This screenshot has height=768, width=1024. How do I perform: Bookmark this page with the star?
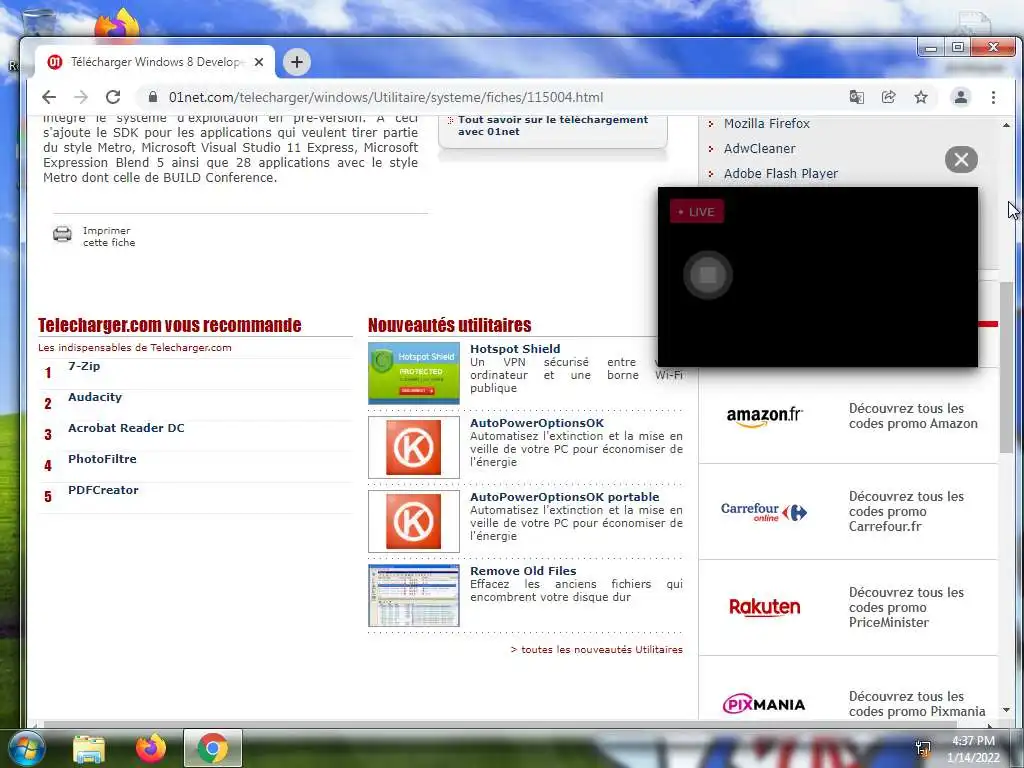pyautogui.click(x=921, y=97)
